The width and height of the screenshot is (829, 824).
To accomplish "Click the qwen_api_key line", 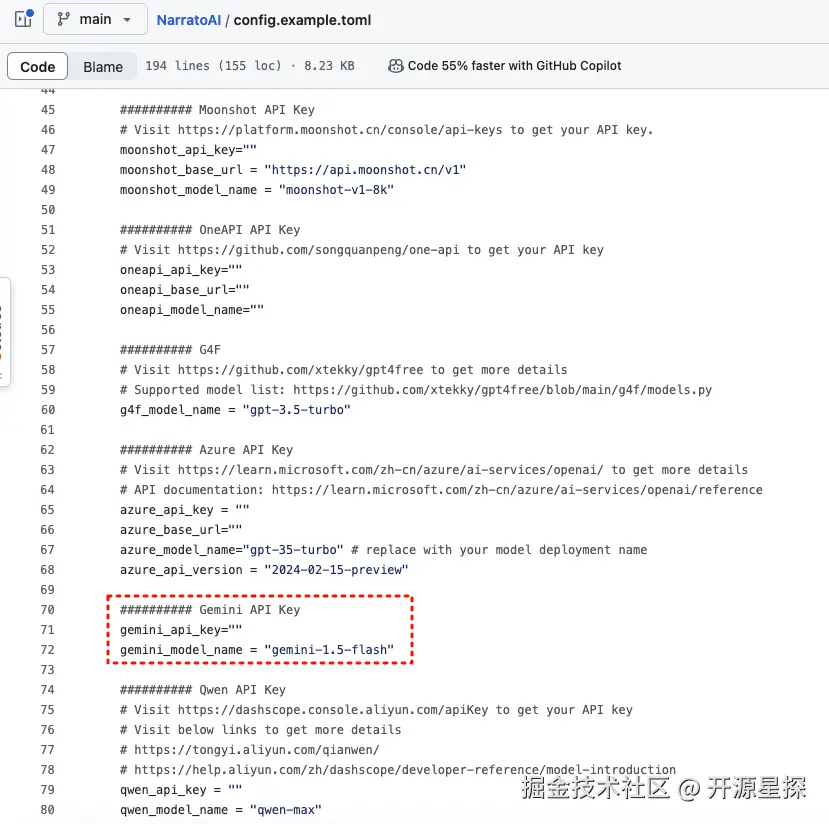I will (x=181, y=790).
